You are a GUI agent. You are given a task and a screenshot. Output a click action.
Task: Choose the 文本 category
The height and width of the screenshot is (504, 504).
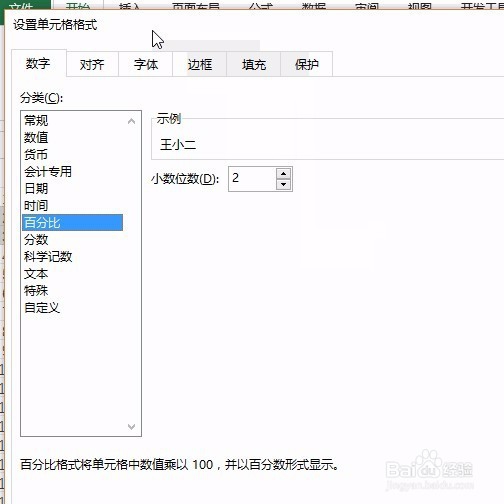tap(73, 274)
